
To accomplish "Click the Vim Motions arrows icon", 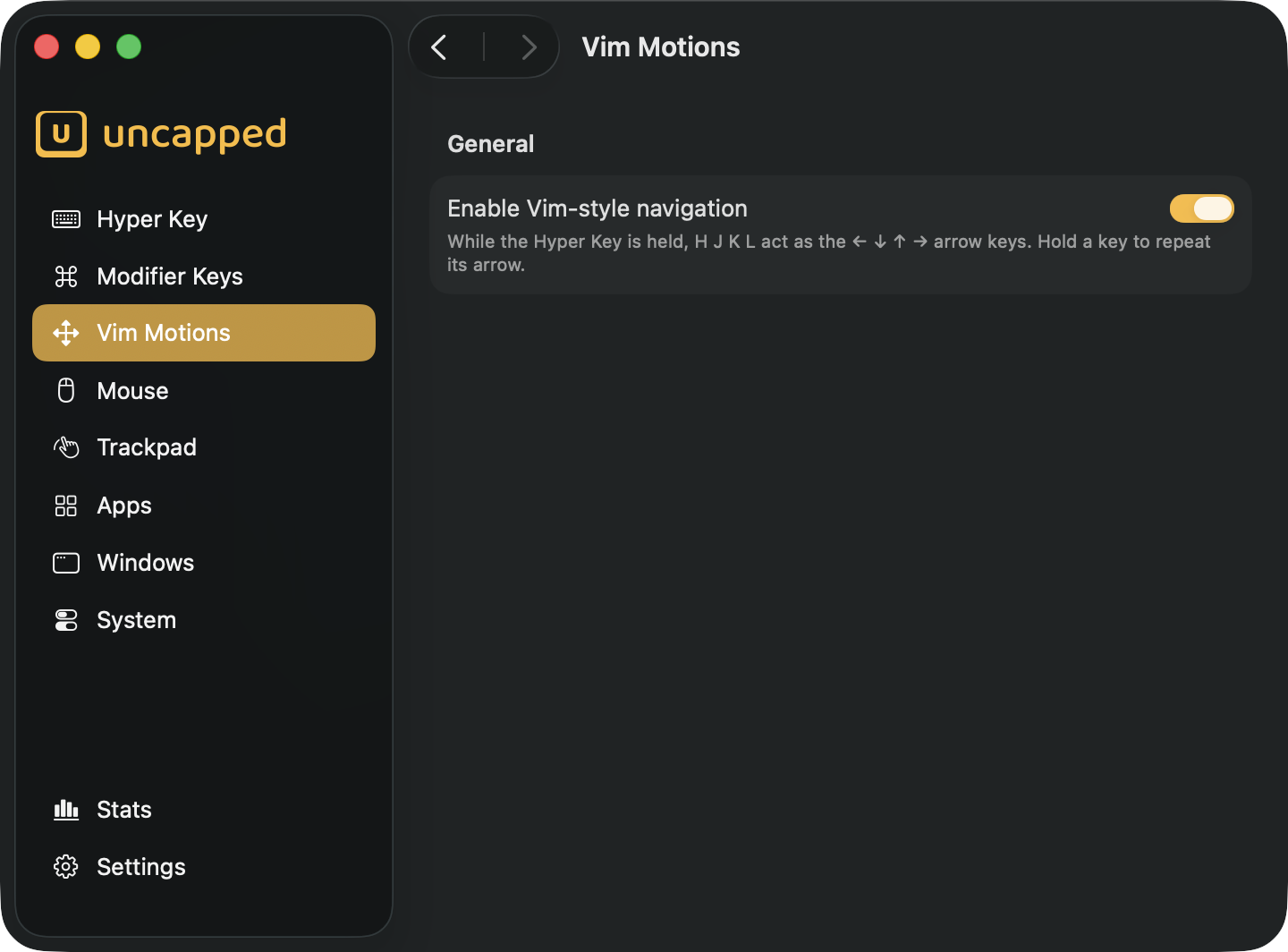I will (x=66, y=333).
